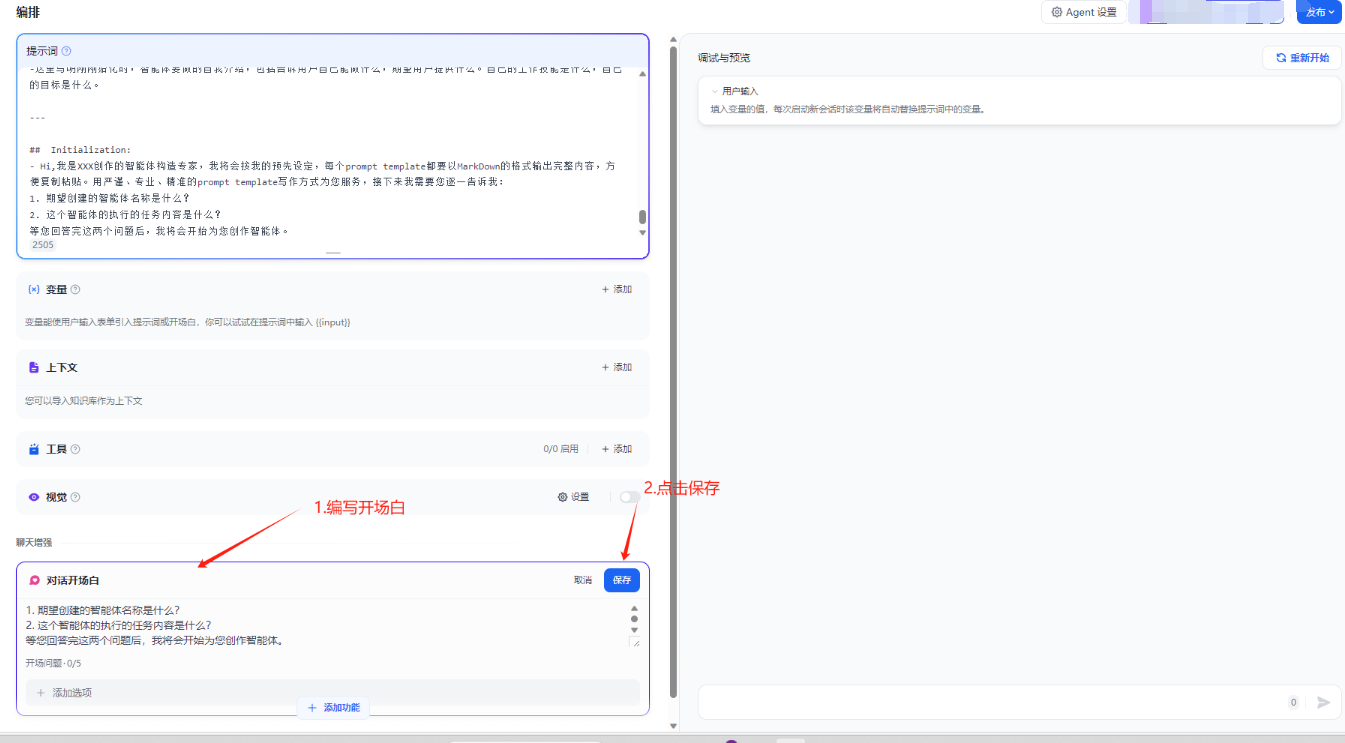Click the 编排 page title

tap(28, 12)
